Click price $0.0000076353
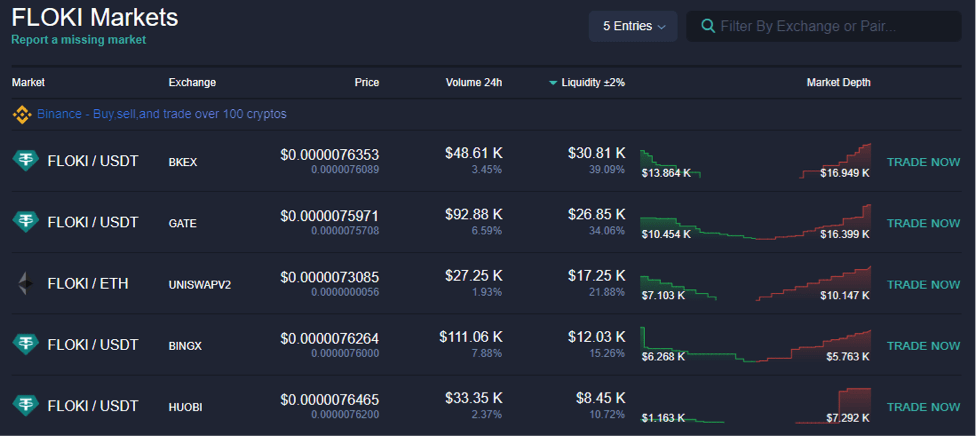976x436 pixels. point(329,154)
